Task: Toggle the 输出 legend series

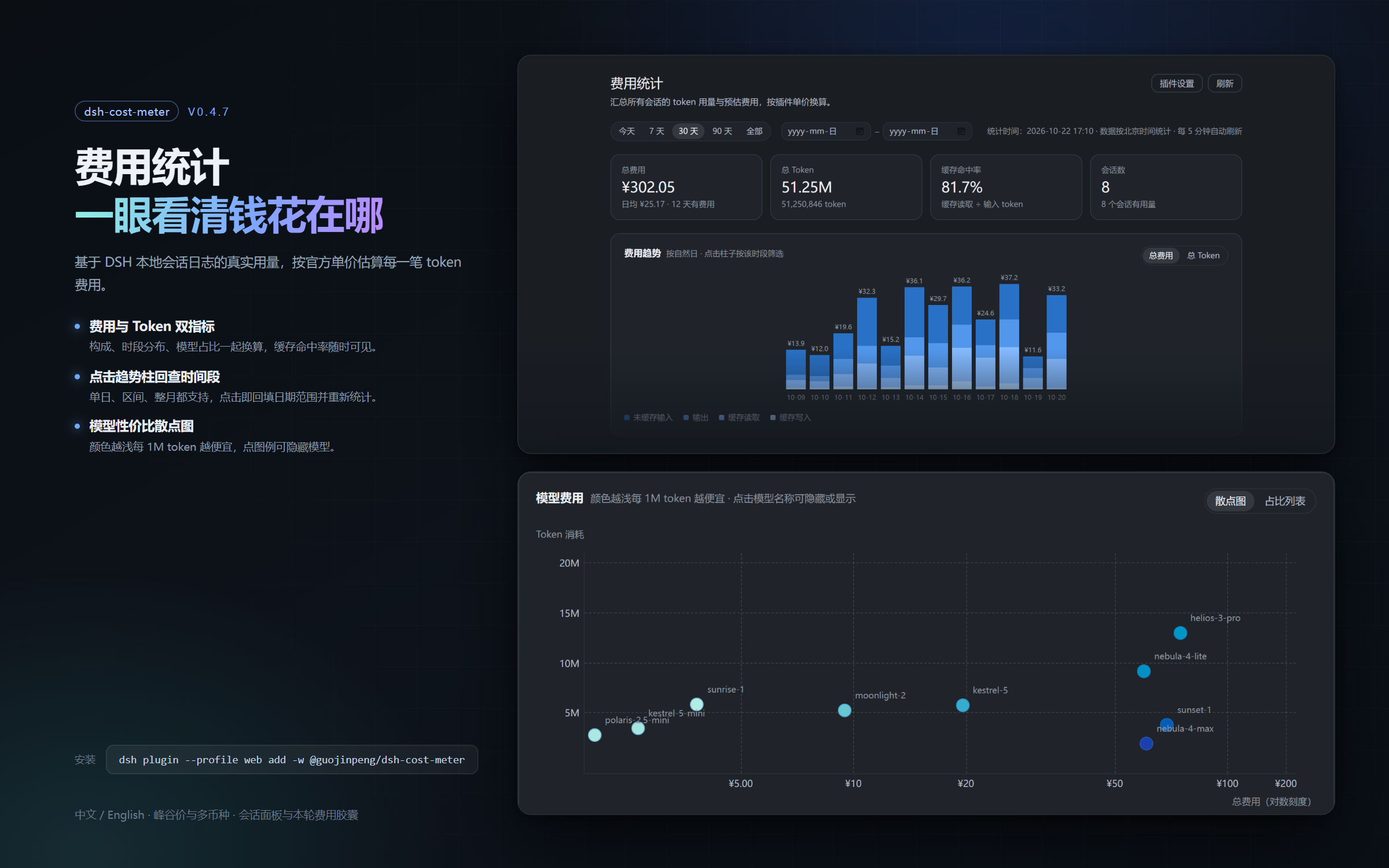Action: click(x=696, y=418)
